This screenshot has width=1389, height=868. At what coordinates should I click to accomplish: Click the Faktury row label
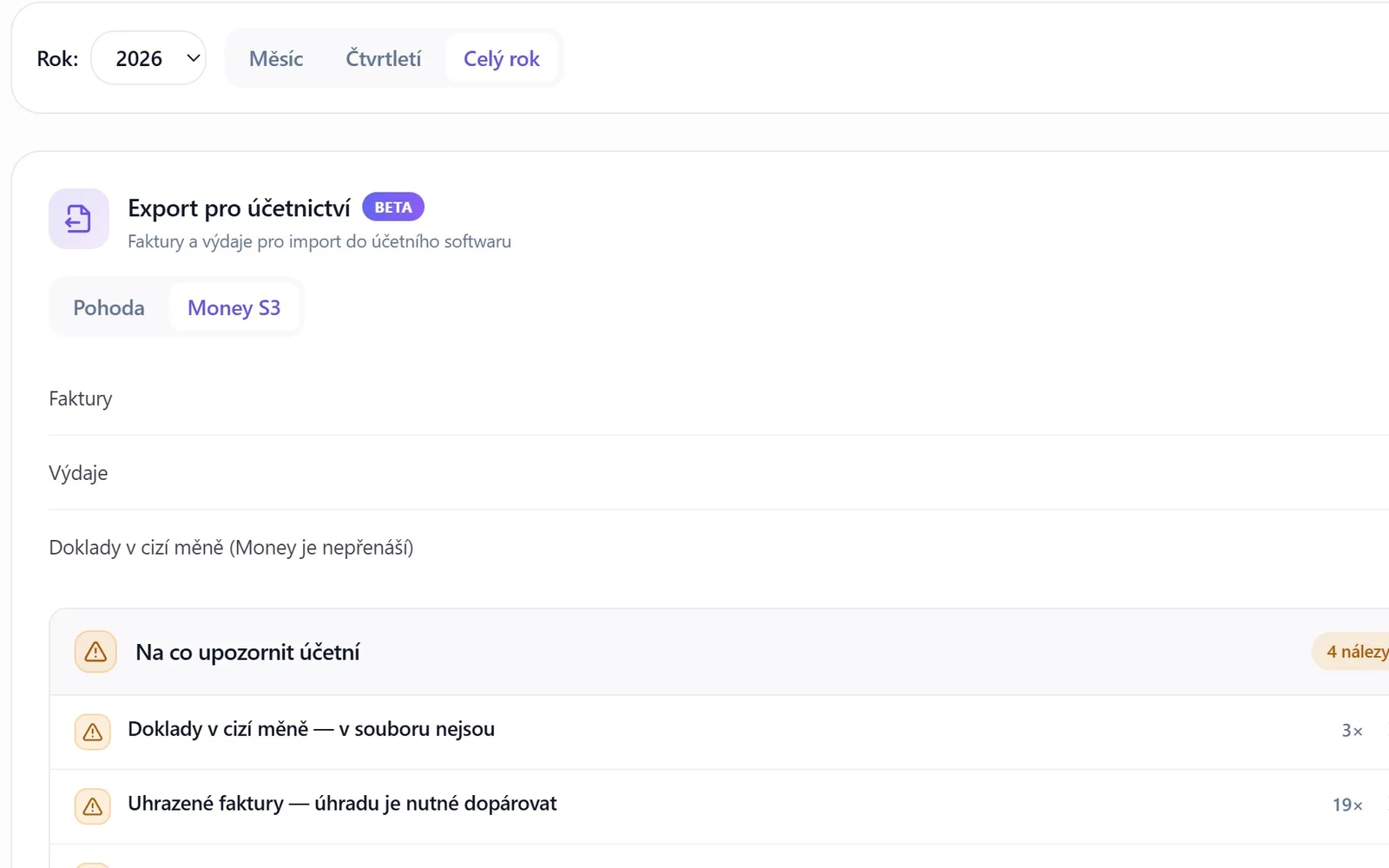[x=81, y=398]
